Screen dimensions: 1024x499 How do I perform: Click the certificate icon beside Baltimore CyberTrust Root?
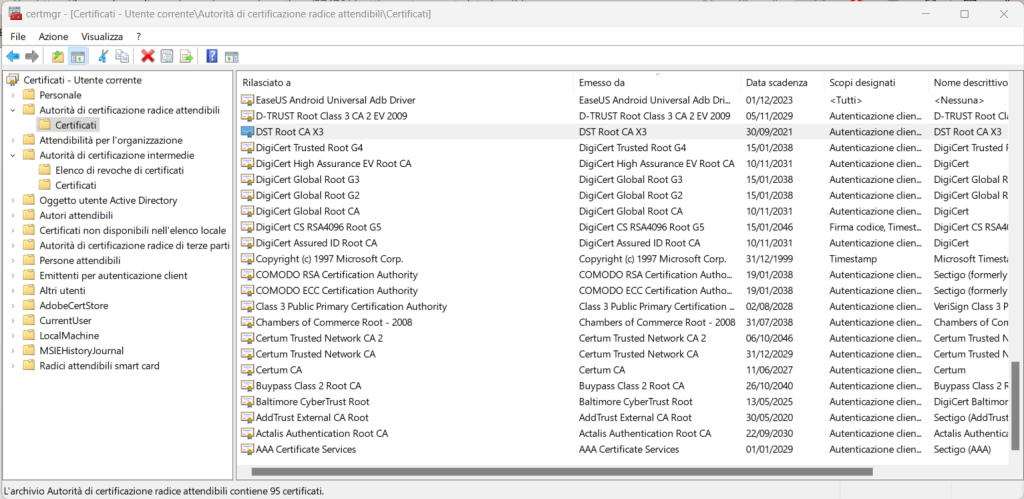pyautogui.click(x=247, y=402)
